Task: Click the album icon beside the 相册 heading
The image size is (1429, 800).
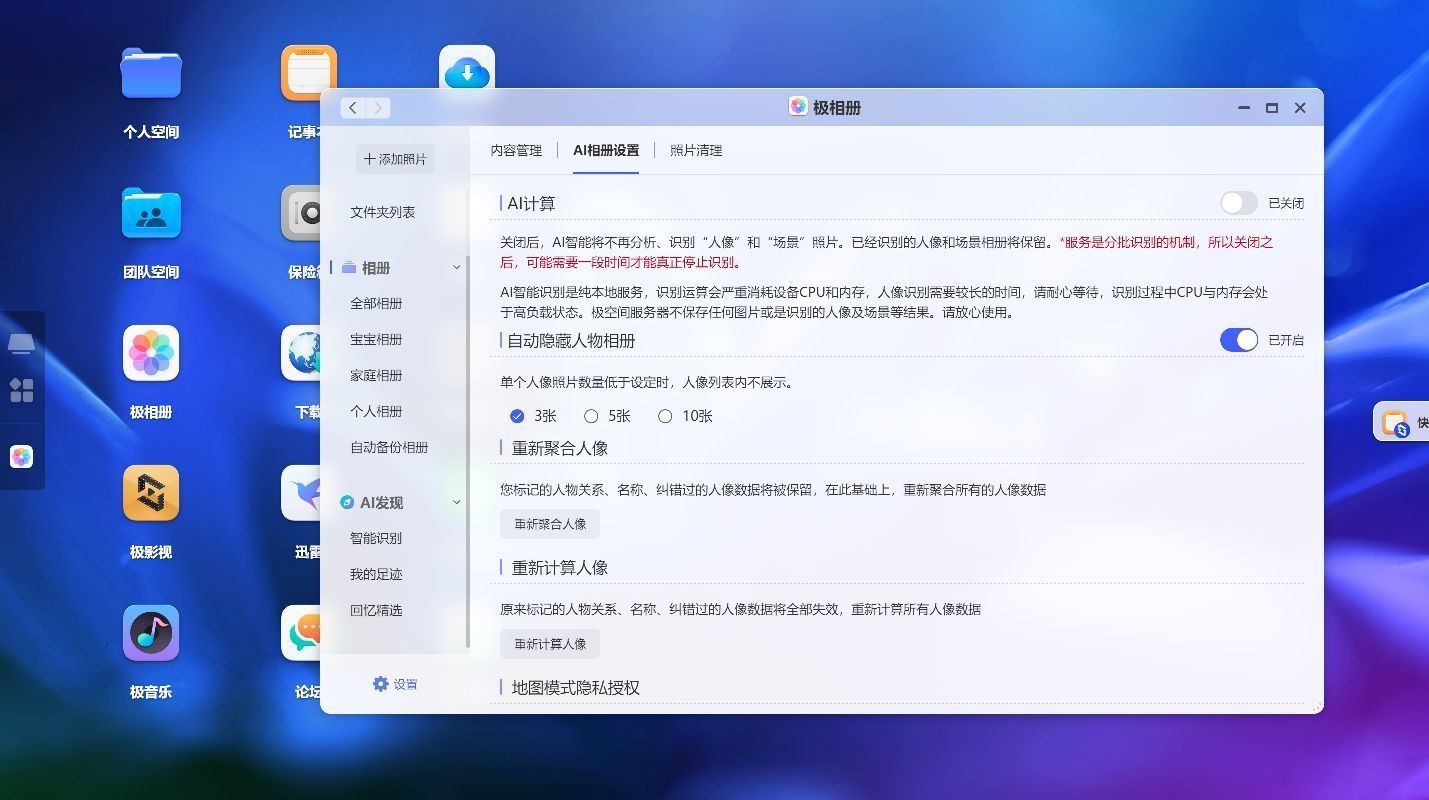Action: click(x=349, y=268)
